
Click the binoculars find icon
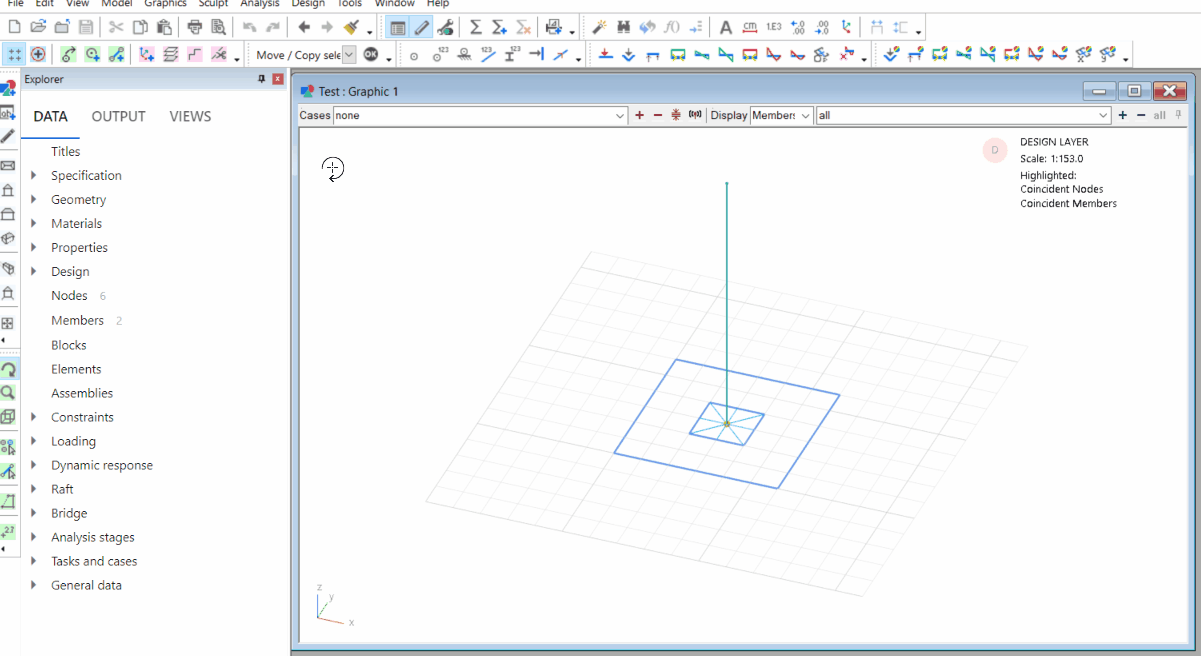click(624, 27)
